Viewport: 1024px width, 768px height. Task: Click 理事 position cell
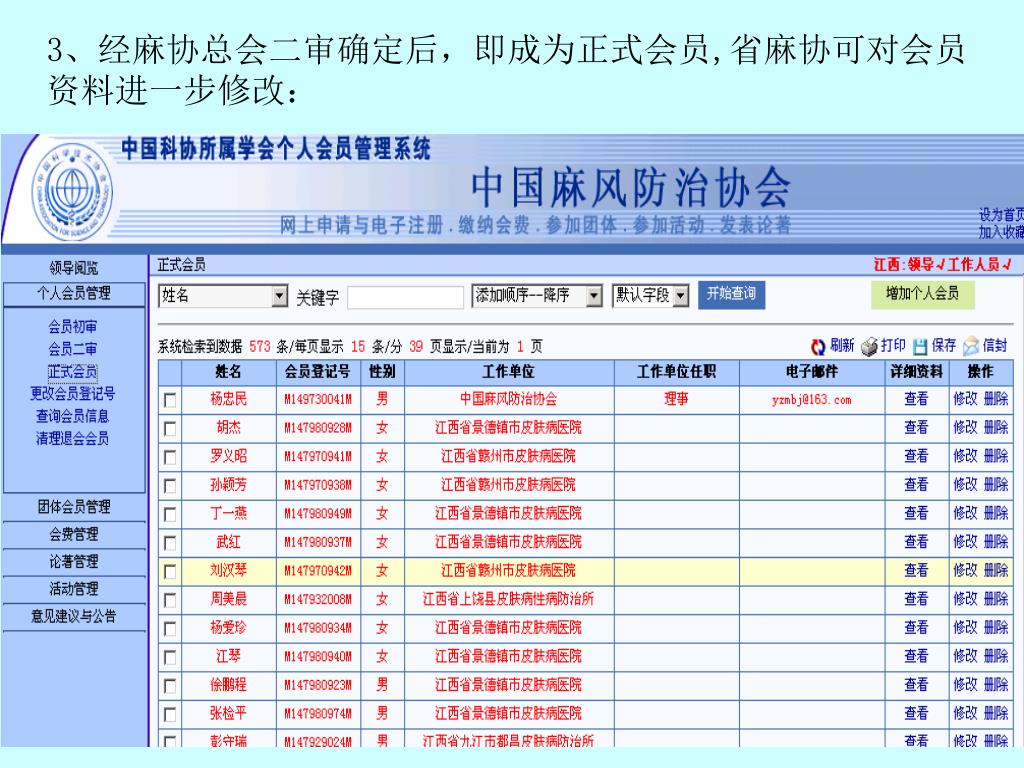coord(676,399)
